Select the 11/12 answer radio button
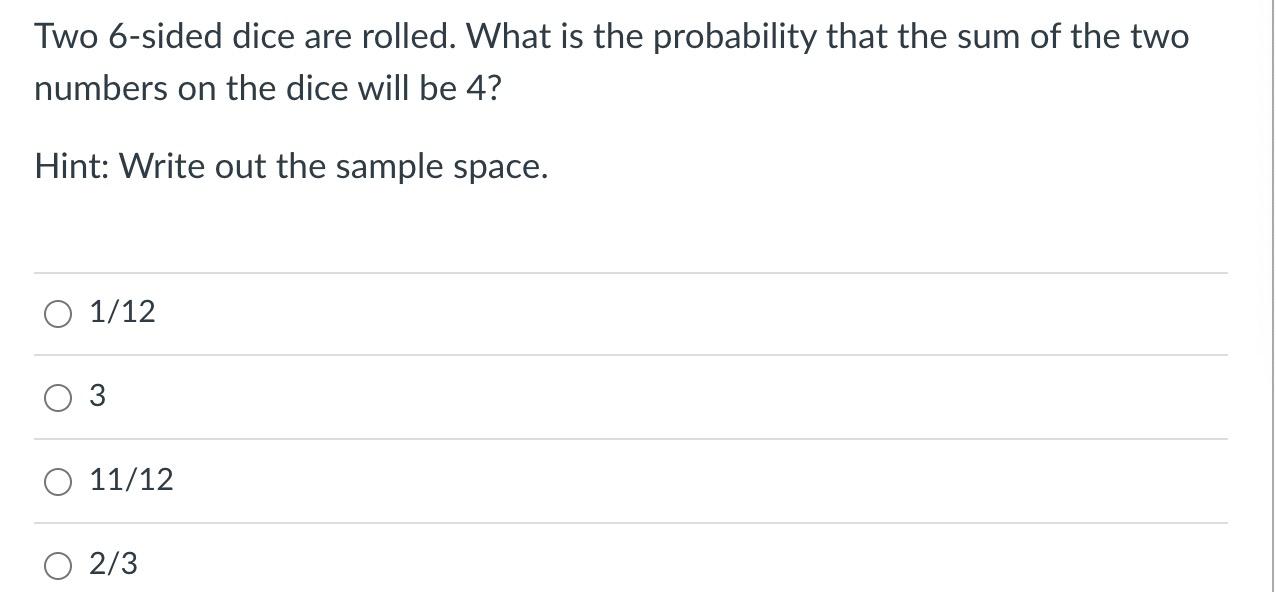 click(x=58, y=481)
